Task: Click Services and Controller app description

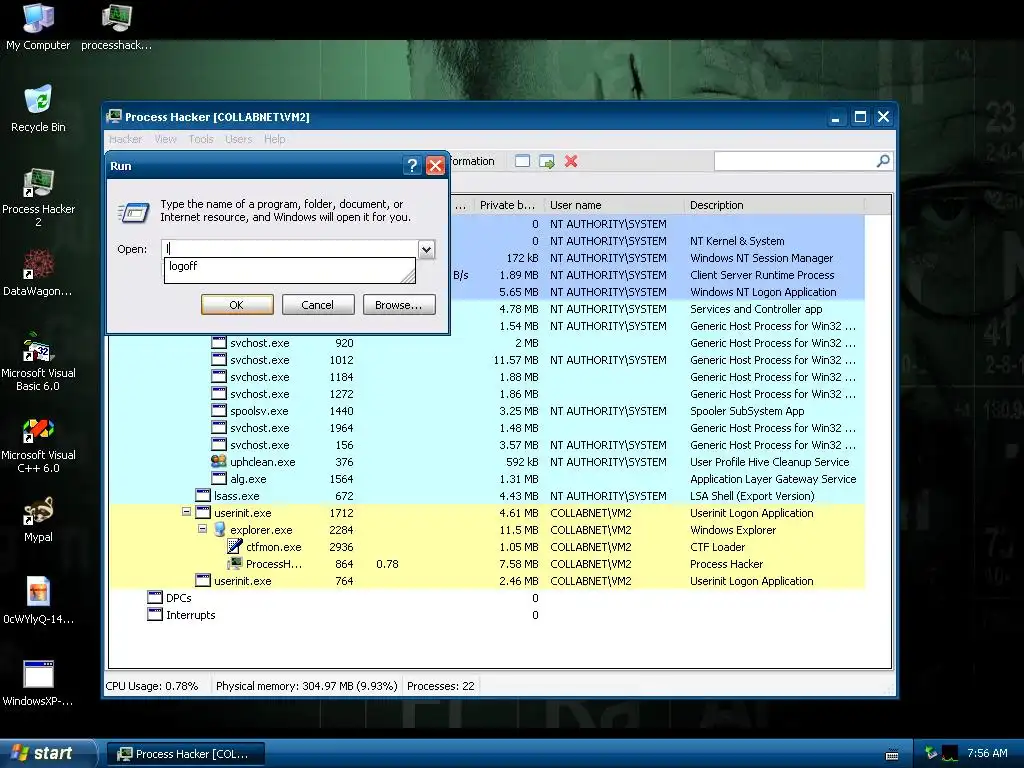Action: pos(756,309)
